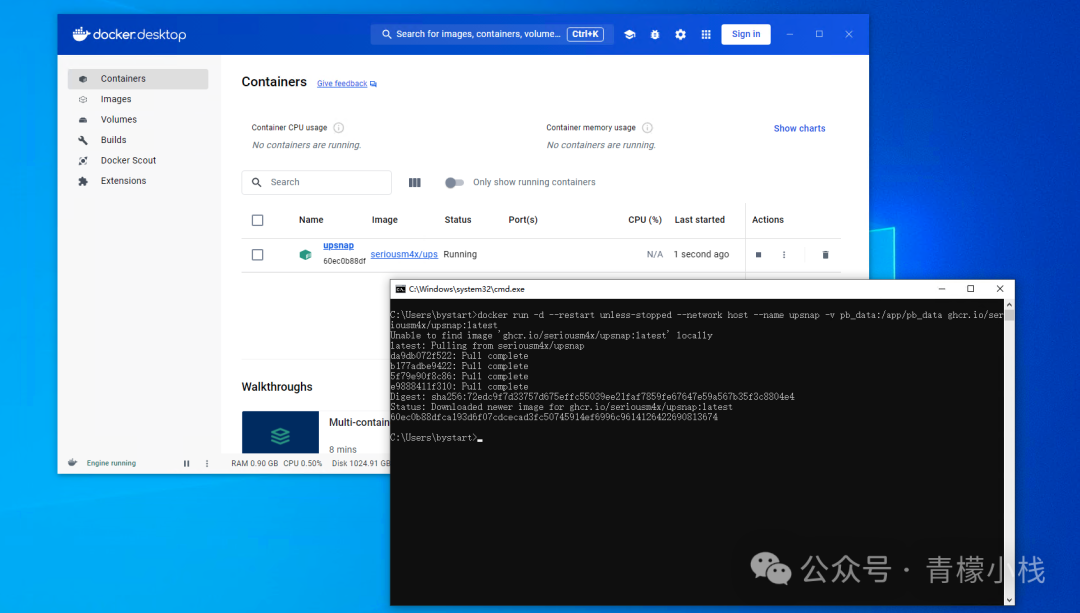Image resolution: width=1080 pixels, height=613 pixels.
Task: Click the troubleshoot bug icon
Action: coord(655,34)
